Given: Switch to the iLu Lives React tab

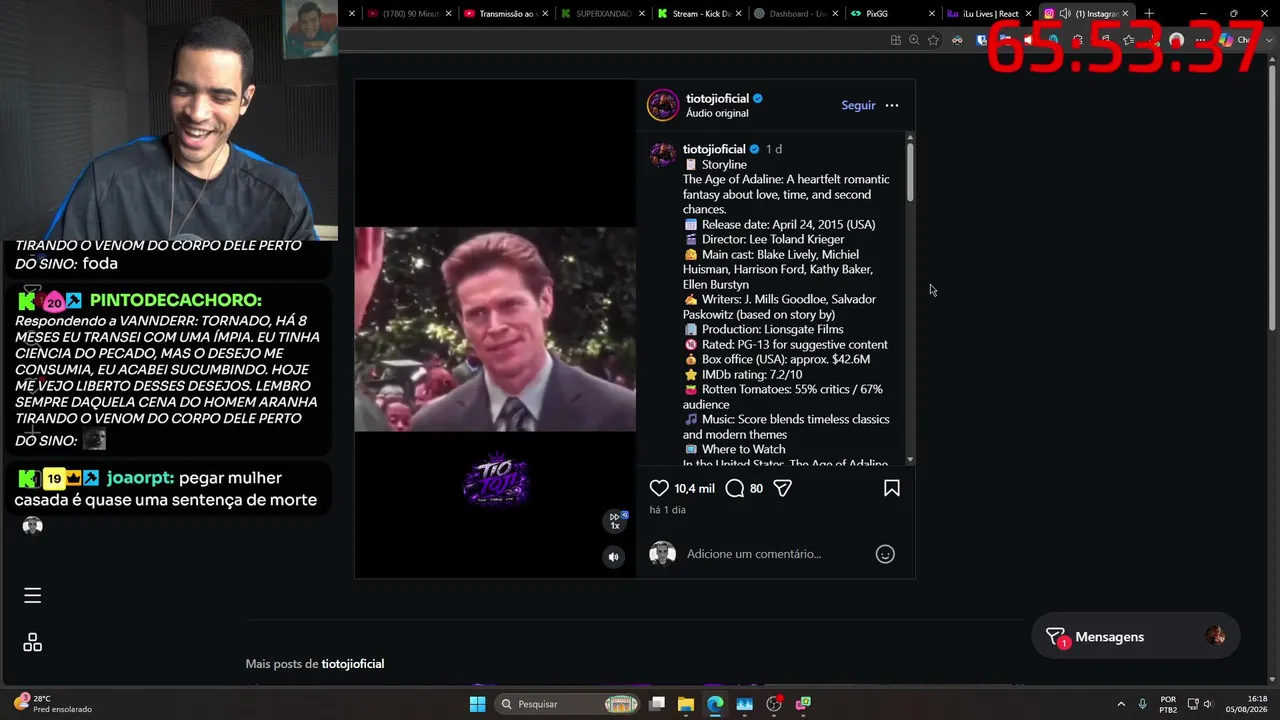Looking at the screenshot, I should pos(987,14).
